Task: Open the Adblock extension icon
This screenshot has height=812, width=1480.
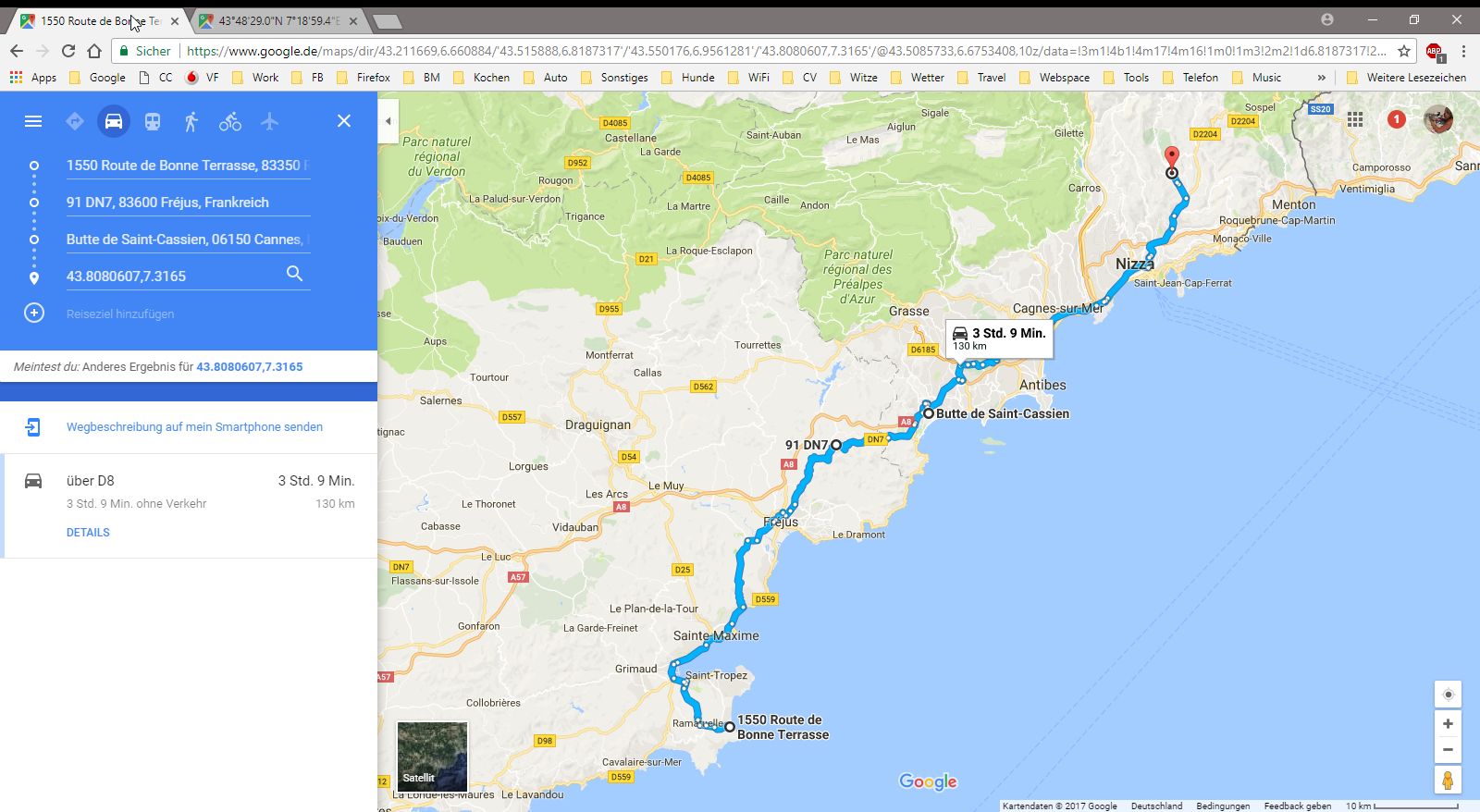Action: [1435, 52]
